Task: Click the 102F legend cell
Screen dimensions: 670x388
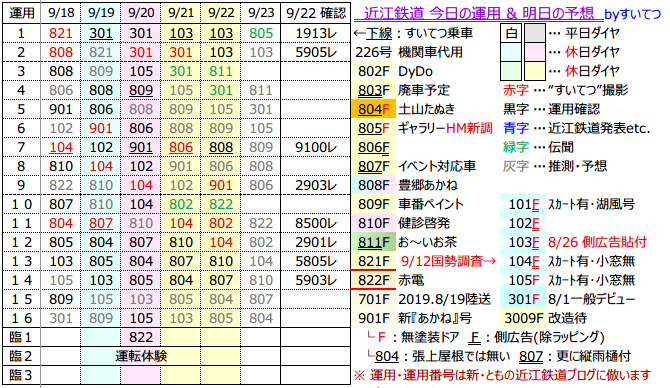Action: [x=523, y=223]
